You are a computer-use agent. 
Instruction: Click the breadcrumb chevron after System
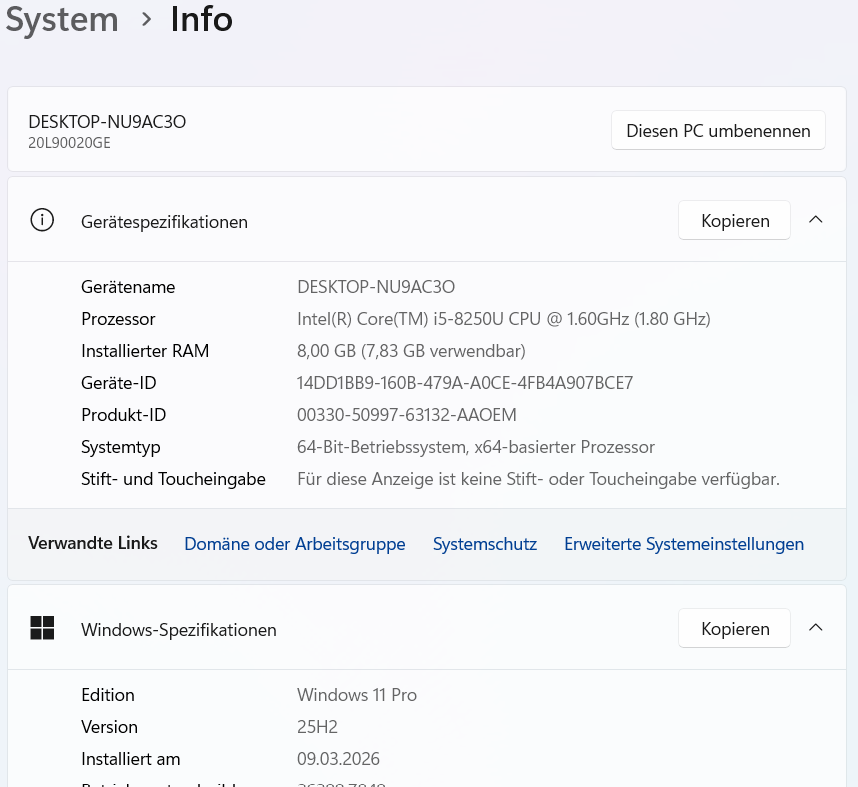tap(146, 20)
